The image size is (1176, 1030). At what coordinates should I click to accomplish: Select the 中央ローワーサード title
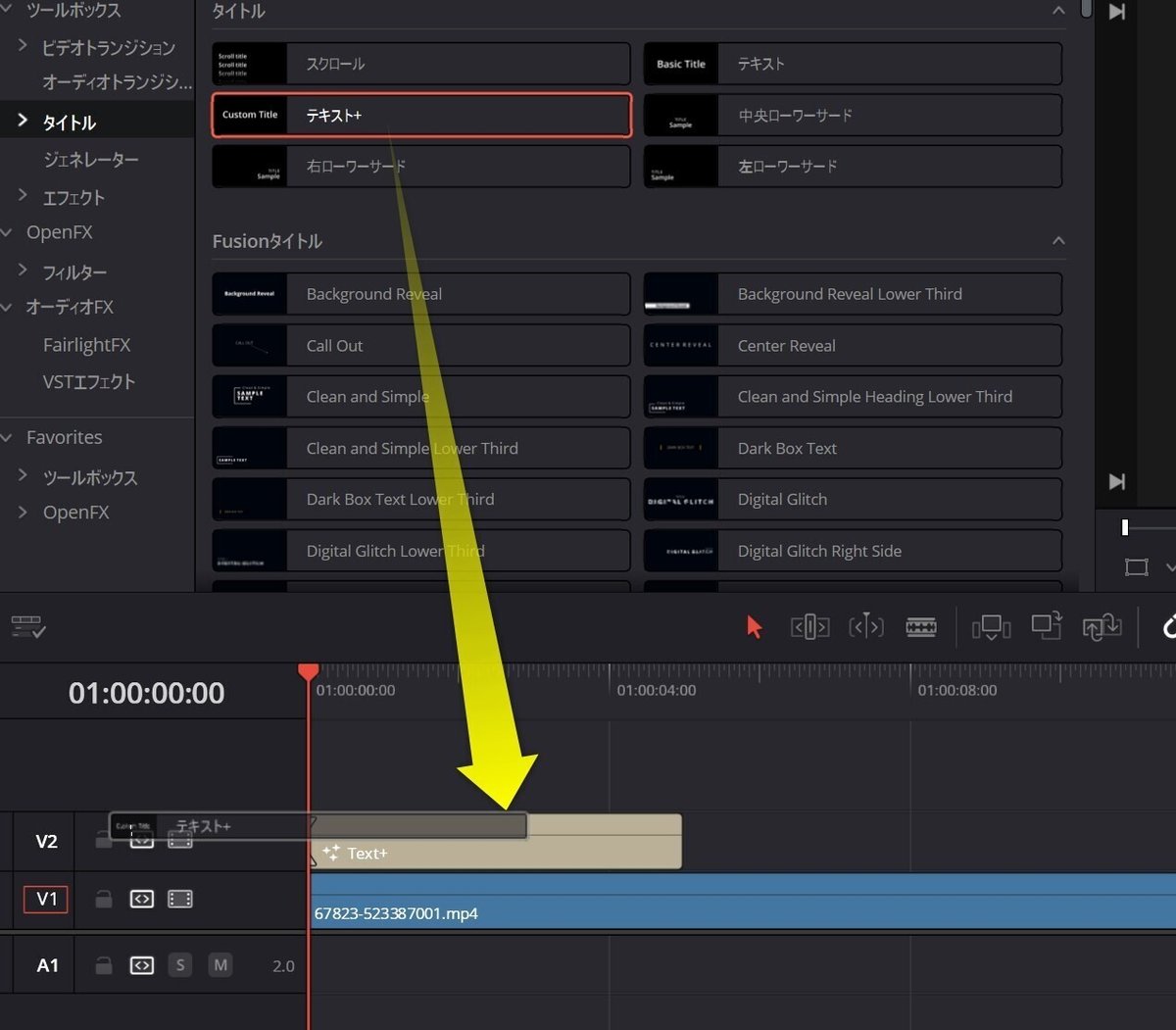[853, 115]
